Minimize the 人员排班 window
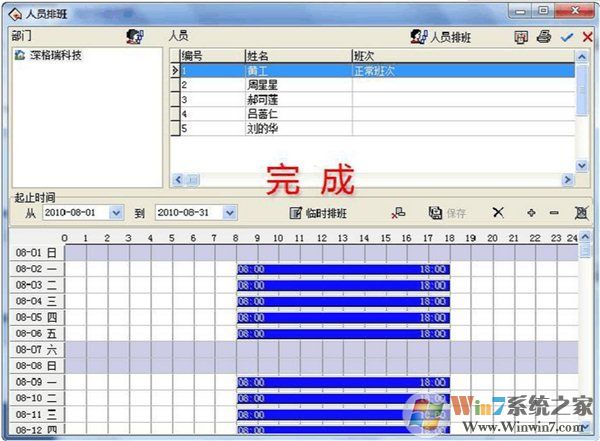The height and width of the screenshot is (441, 600). pyautogui.click(x=520, y=11)
